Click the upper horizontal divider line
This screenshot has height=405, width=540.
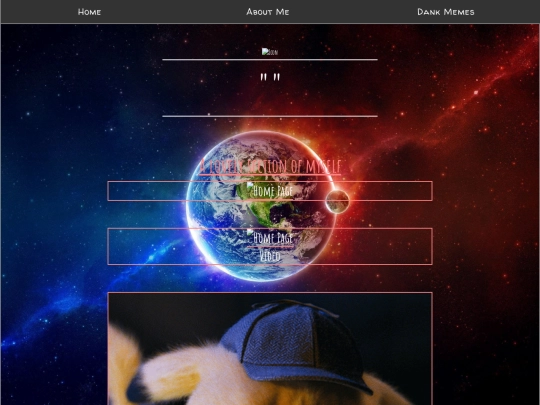pyautogui.click(x=270, y=60)
